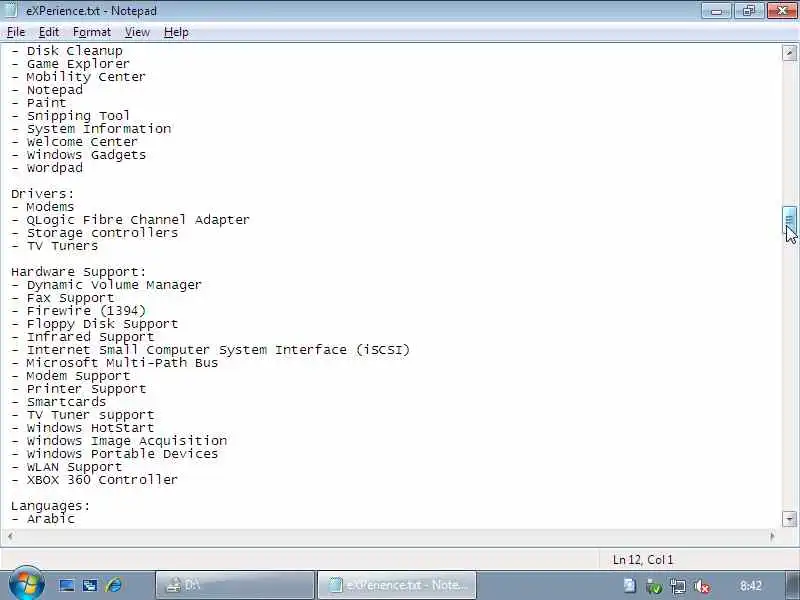Open the Format menu
Viewport: 800px width, 600px height.
point(92,32)
